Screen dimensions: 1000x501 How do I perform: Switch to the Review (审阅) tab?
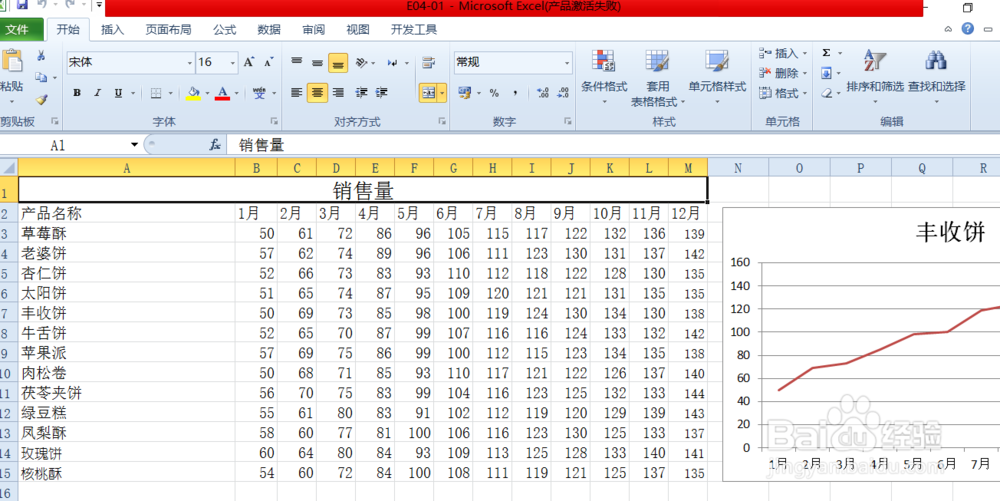tap(313, 29)
